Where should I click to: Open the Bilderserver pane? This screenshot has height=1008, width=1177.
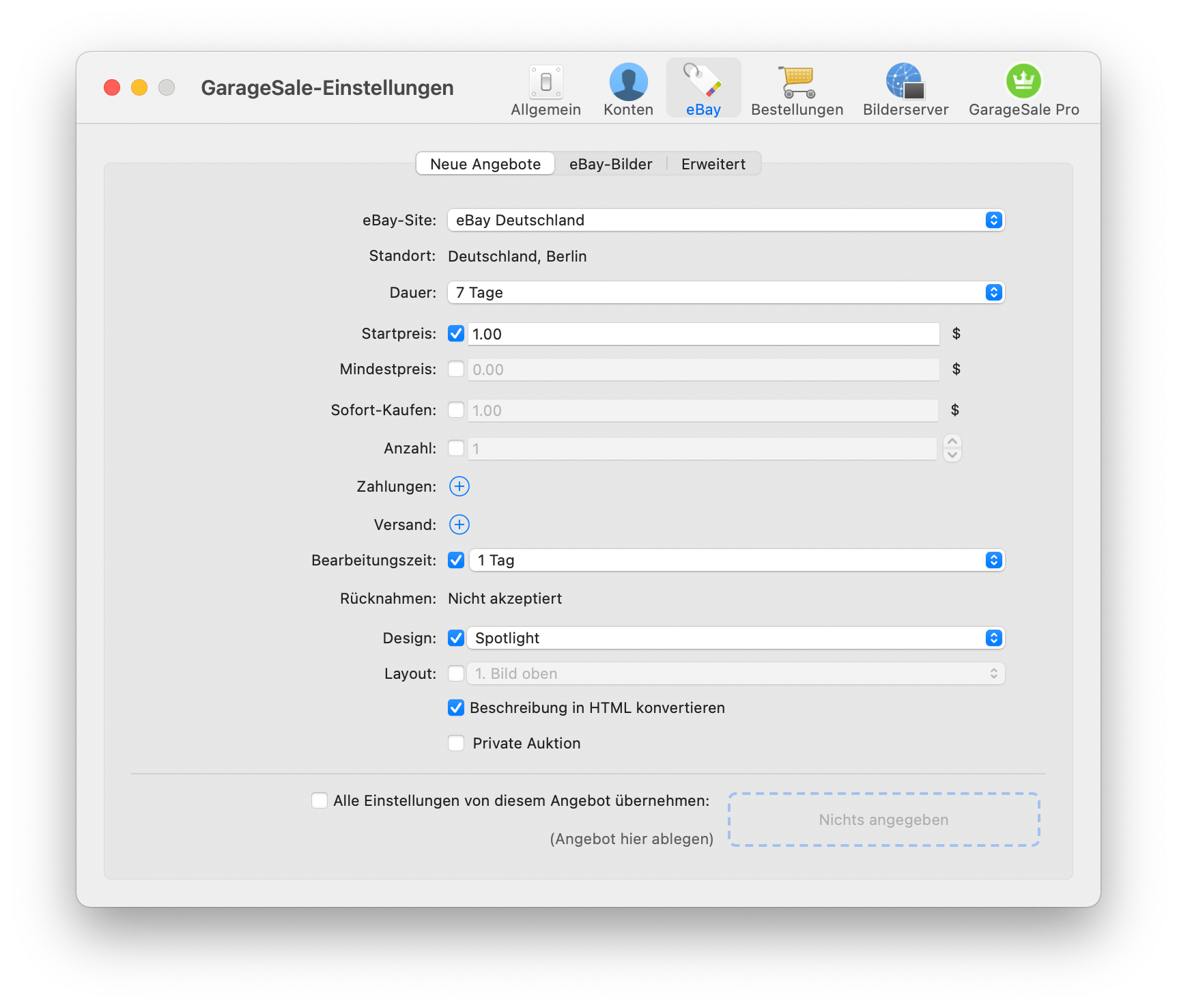click(x=905, y=90)
